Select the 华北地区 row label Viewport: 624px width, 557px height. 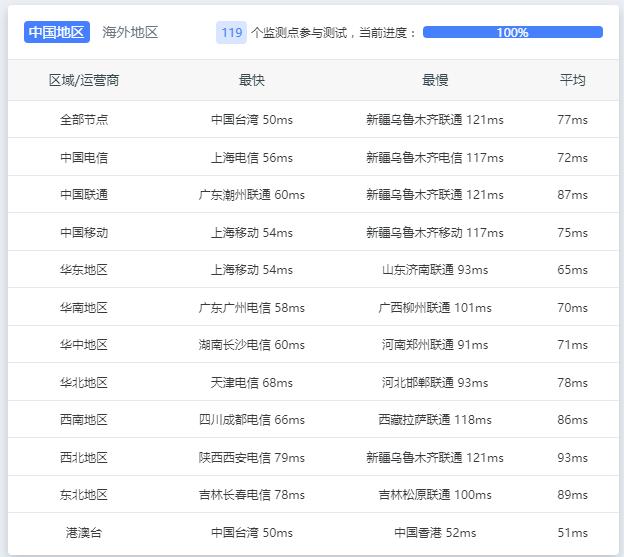84,383
